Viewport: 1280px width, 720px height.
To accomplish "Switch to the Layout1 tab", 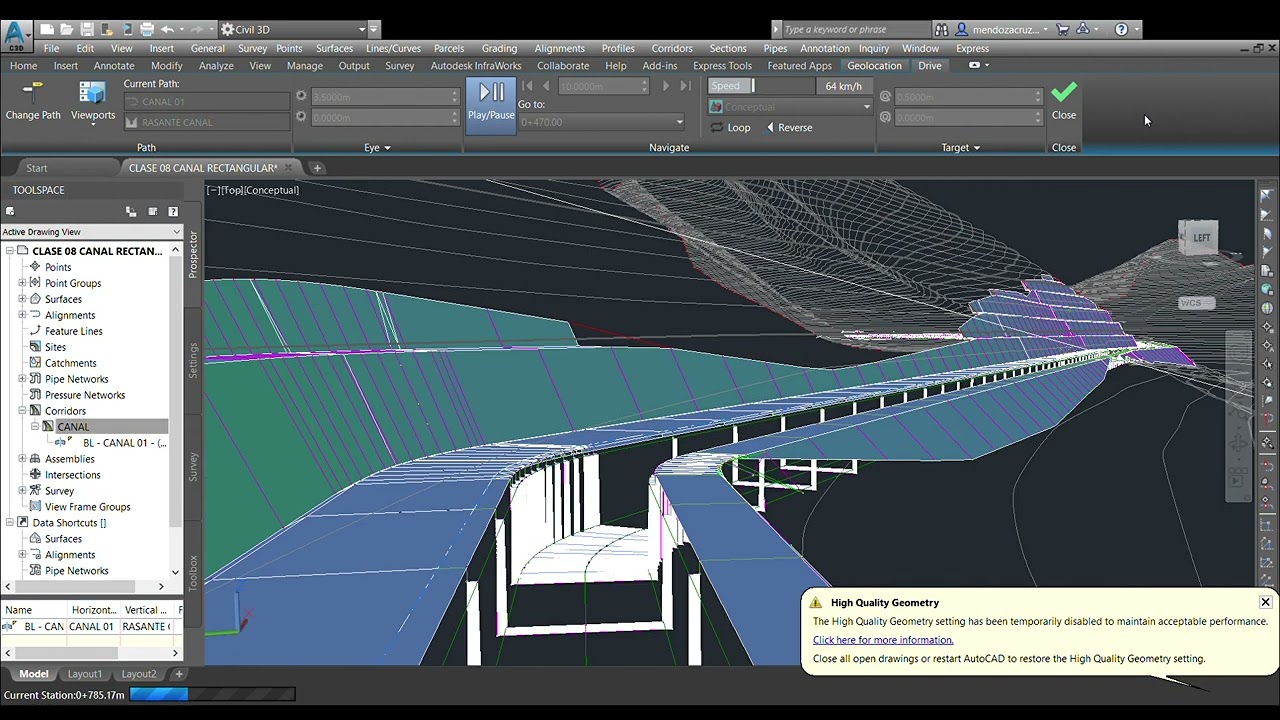I will point(84,674).
